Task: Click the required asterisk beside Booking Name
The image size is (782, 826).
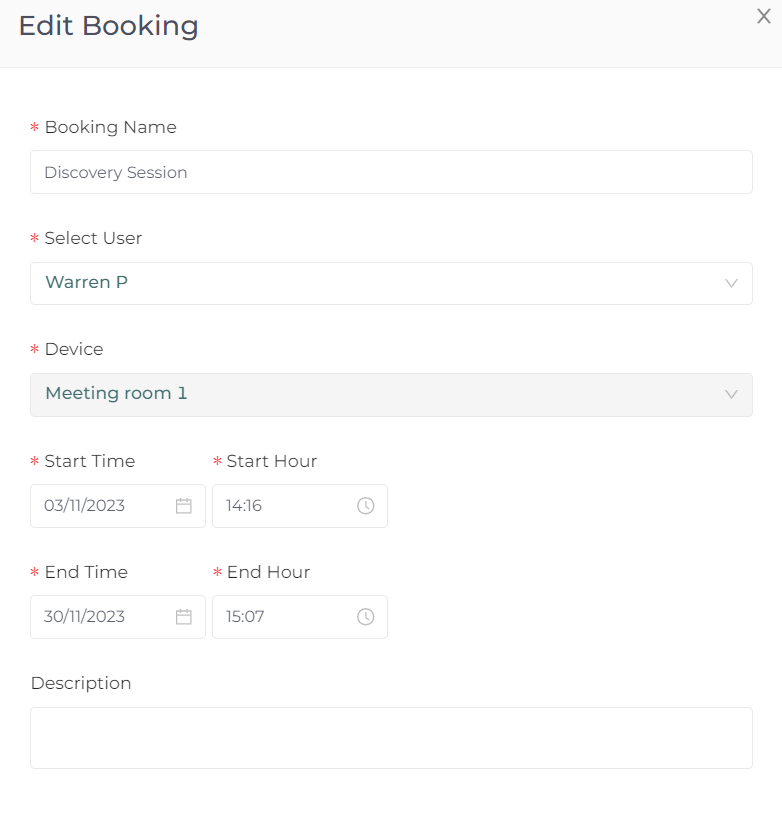Action: pos(34,127)
